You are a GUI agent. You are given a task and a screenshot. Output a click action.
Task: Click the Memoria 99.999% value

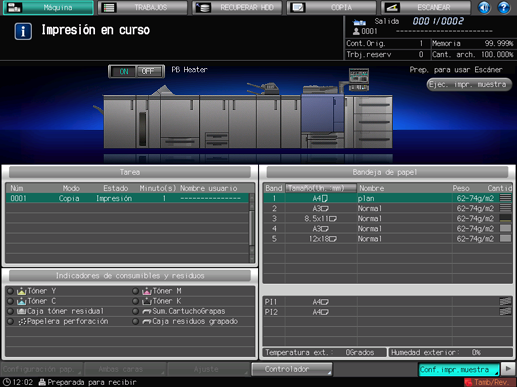coord(498,43)
